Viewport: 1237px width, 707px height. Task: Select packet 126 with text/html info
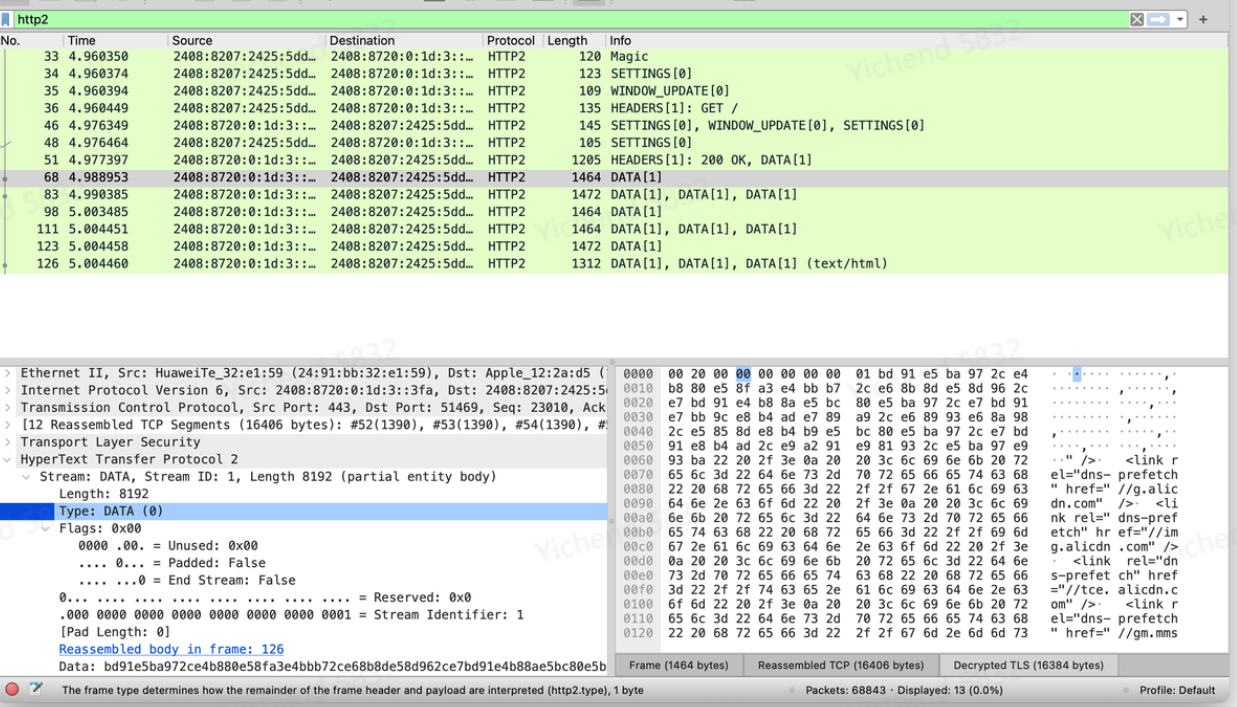coord(614,264)
